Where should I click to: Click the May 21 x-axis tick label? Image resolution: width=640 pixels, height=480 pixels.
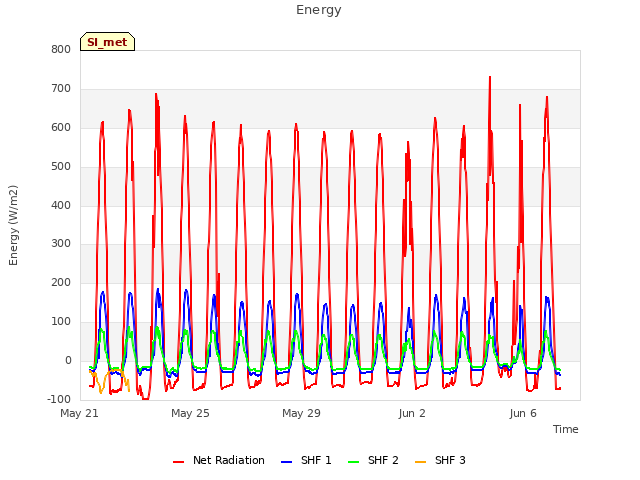pyautogui.click(x=80, y=413)
